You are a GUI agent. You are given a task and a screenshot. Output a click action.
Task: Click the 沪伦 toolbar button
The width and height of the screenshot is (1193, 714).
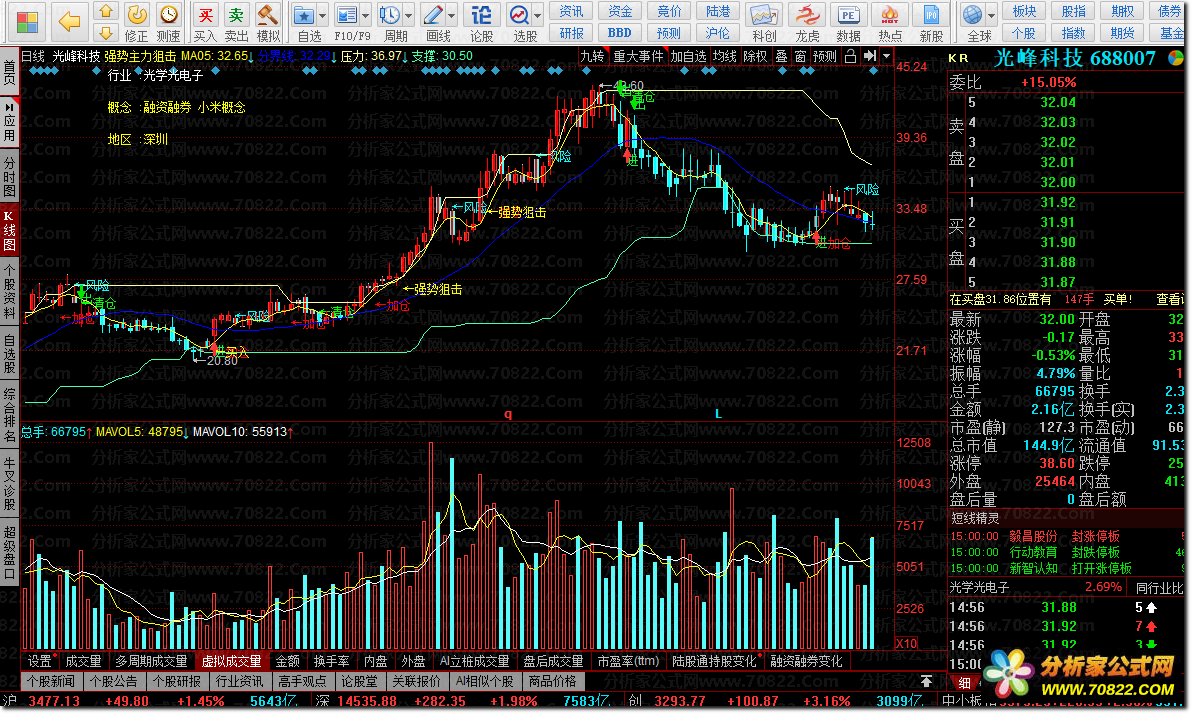[x=717, y=33]
